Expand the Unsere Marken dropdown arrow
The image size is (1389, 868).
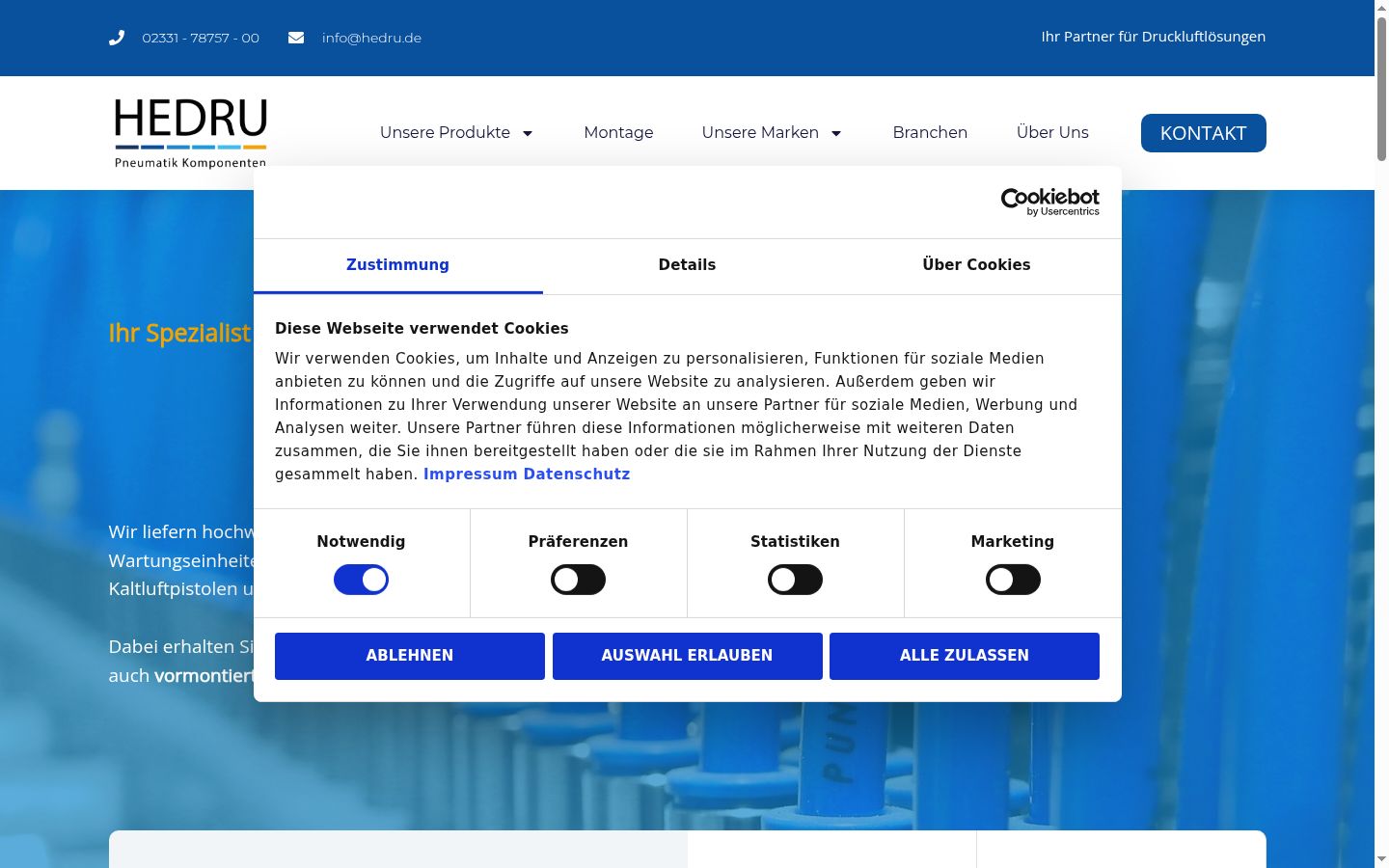tap(836, 133)
